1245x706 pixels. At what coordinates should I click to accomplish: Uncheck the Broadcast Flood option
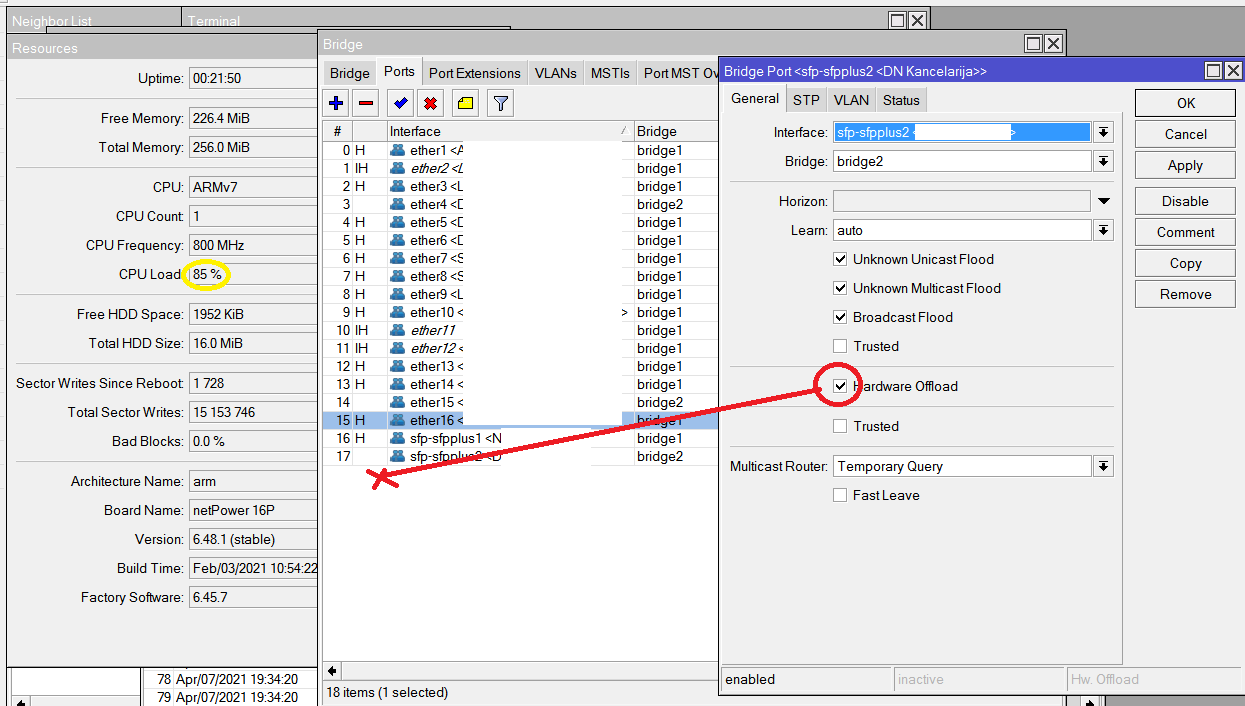[x=840, y=317]
